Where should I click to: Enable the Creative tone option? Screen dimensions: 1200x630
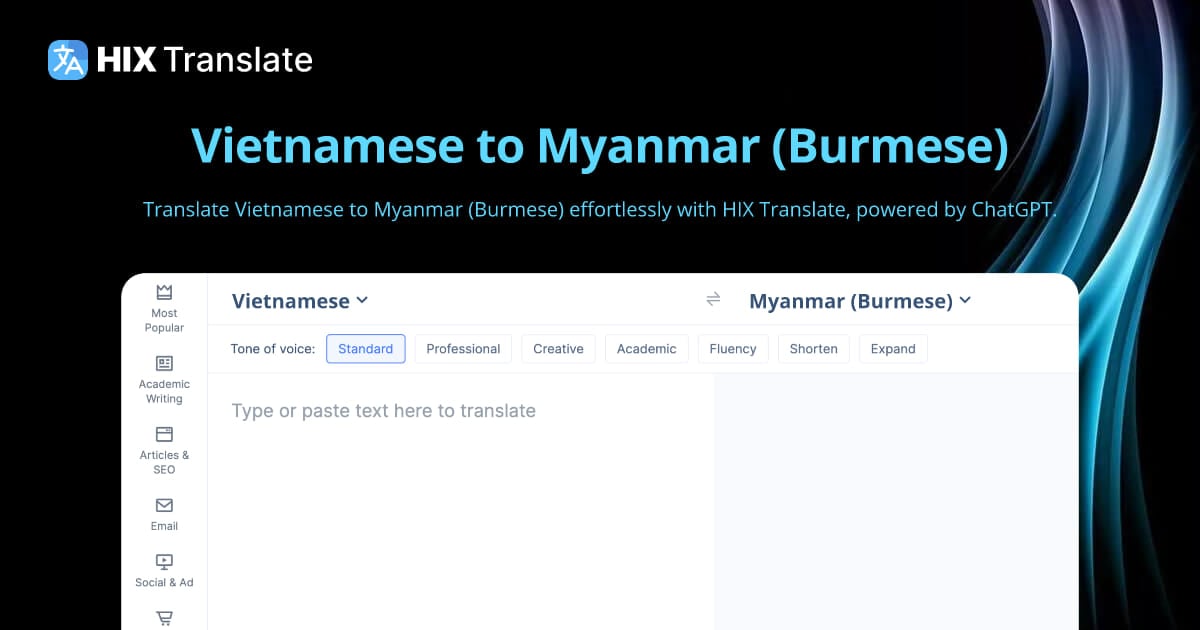coord(558,348)
